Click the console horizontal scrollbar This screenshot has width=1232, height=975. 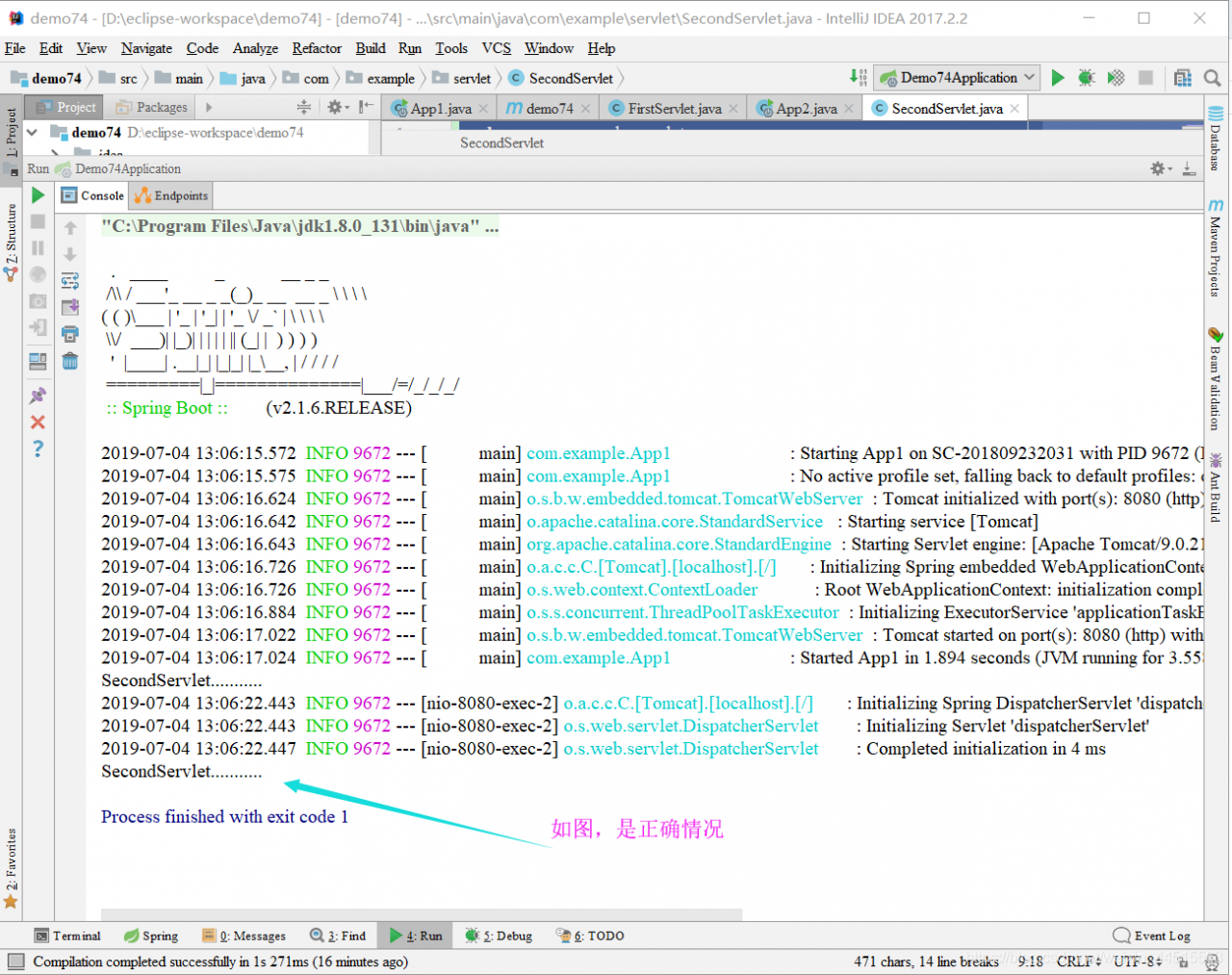422,914
